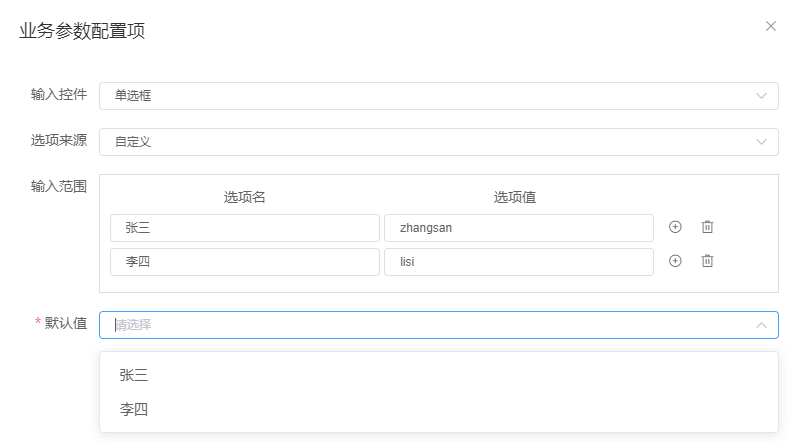Screen dimensions: 798x443
Task: Click the 选项名 field containing 李四
Action: coord(244,262)
